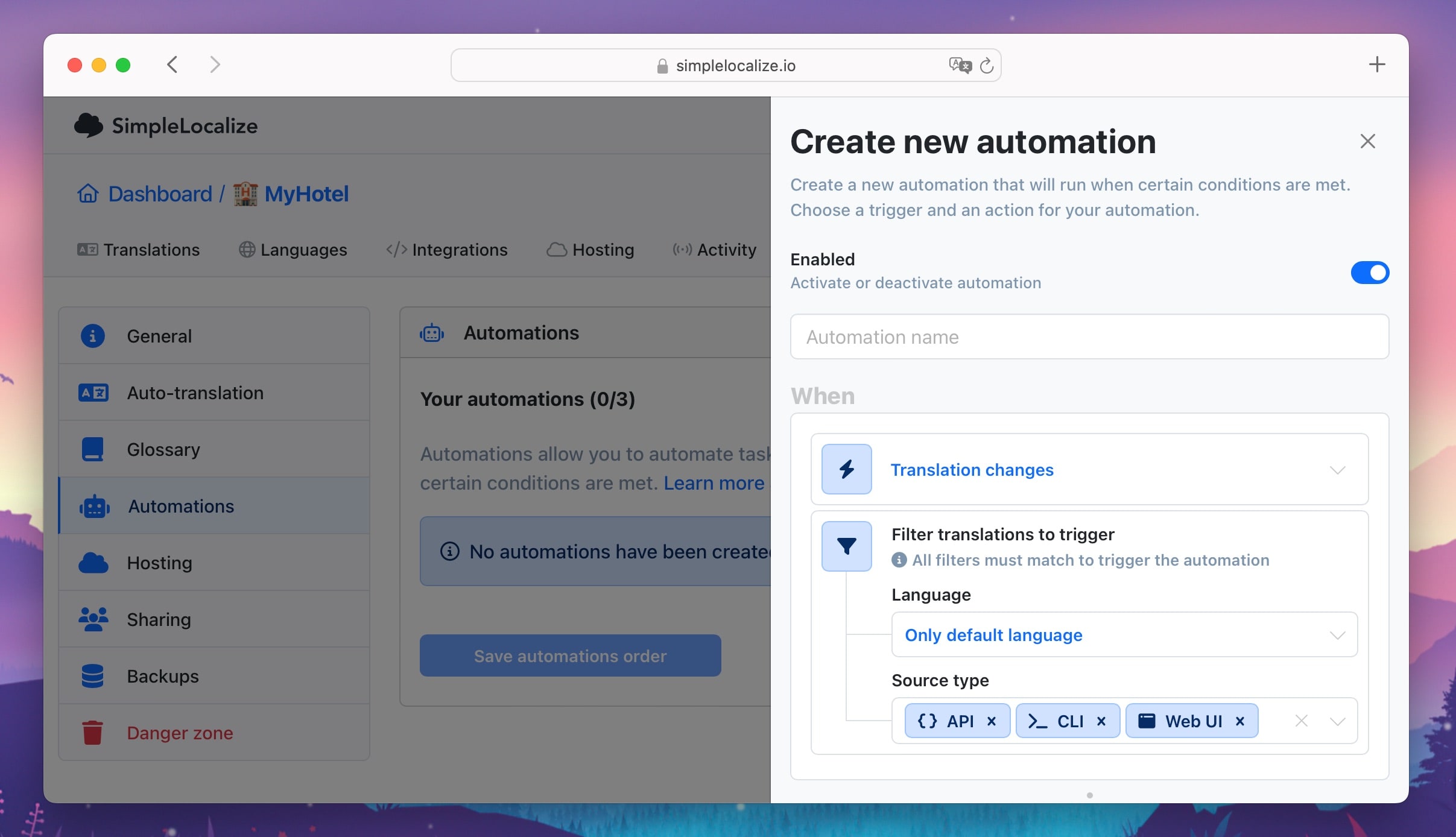The width and height of the screenshot is (1456, 837).
Task: Remove the API source type tag
Action: coord(992,721)
